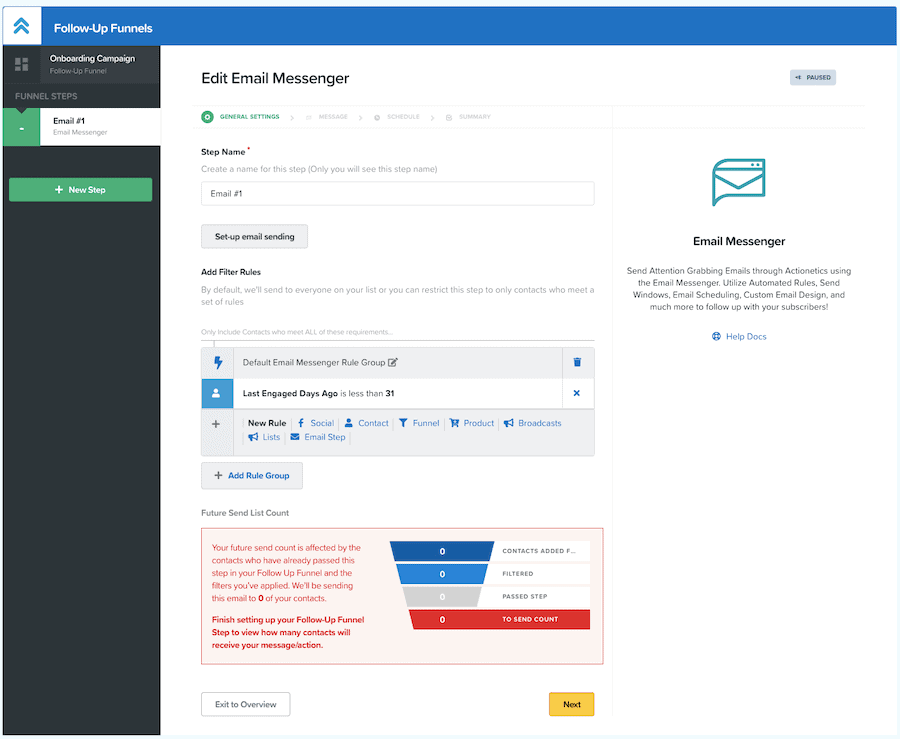Click the Email Messenger envelope illustration
Viewport: 900px width, 739px height.
coord(739,182)
